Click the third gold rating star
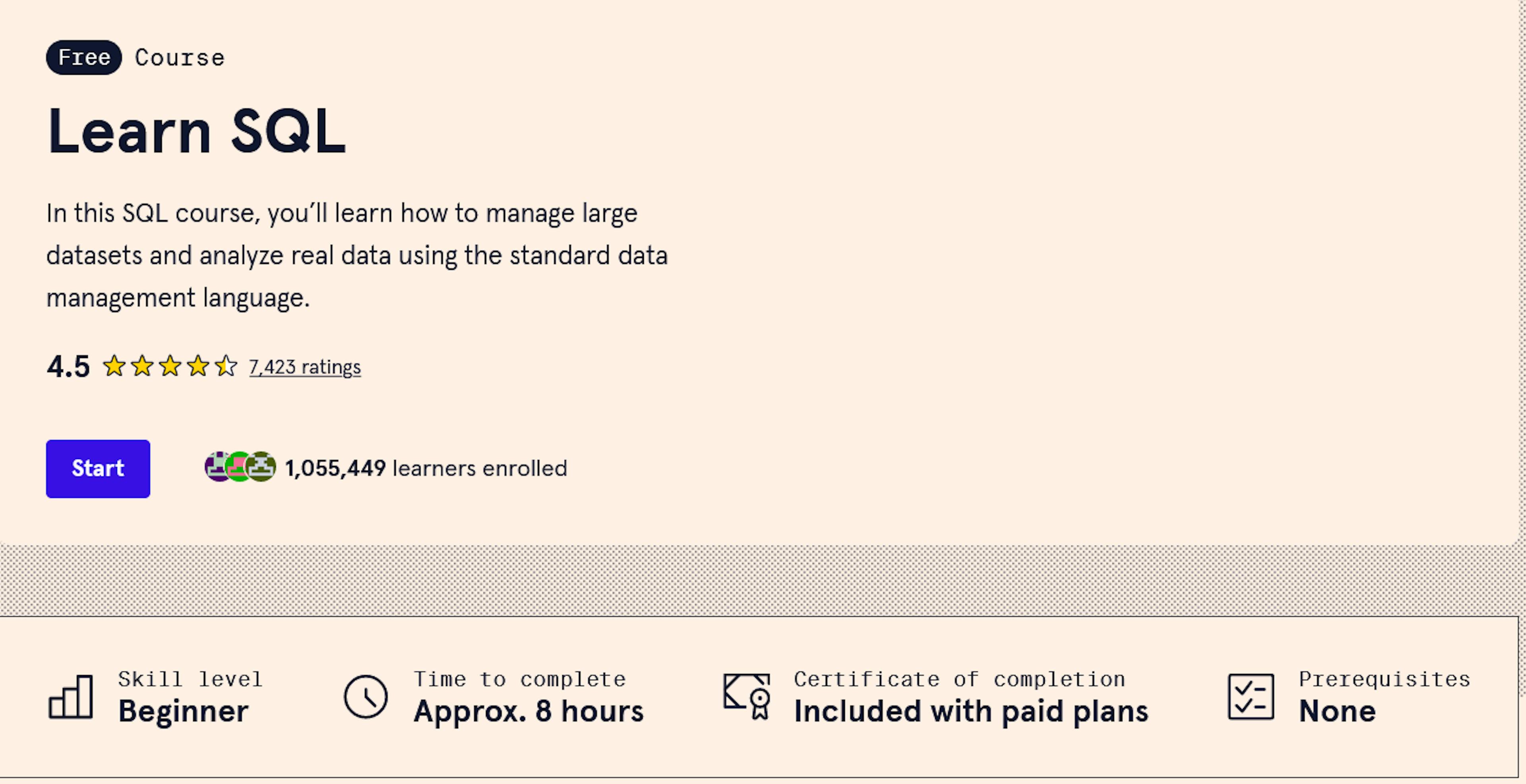The width and height of the screenshot is (1526, 784). point(170,366)
